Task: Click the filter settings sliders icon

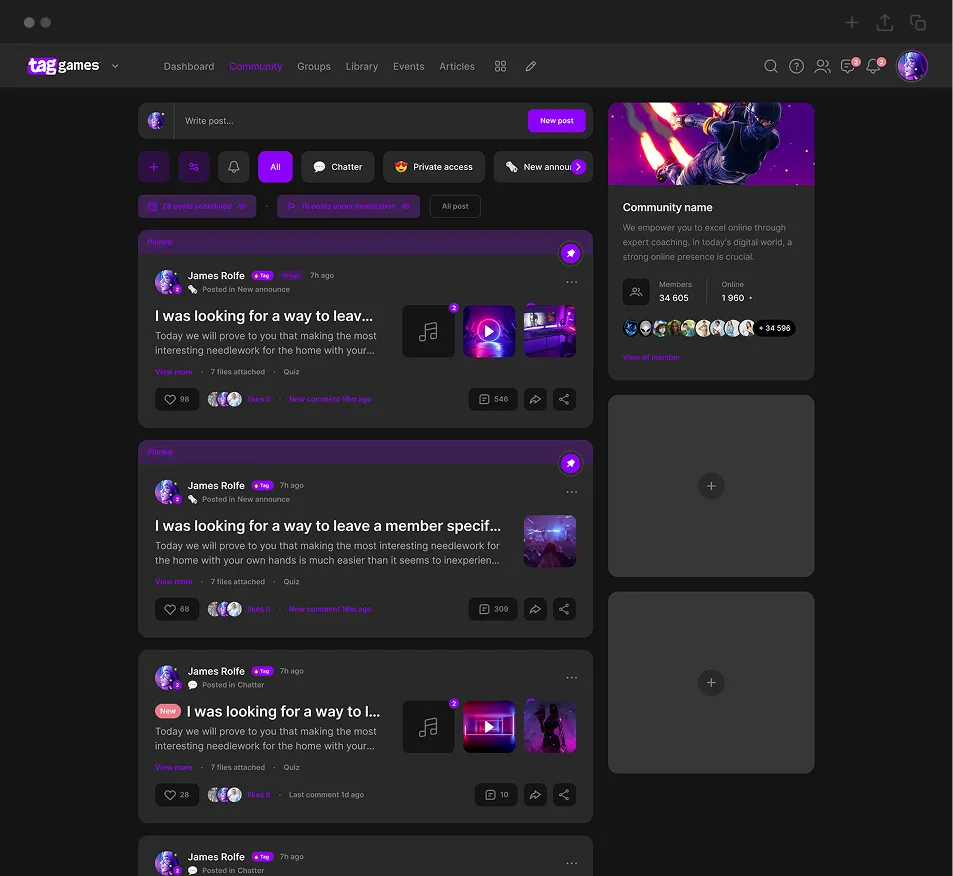Action: (194, 167)
